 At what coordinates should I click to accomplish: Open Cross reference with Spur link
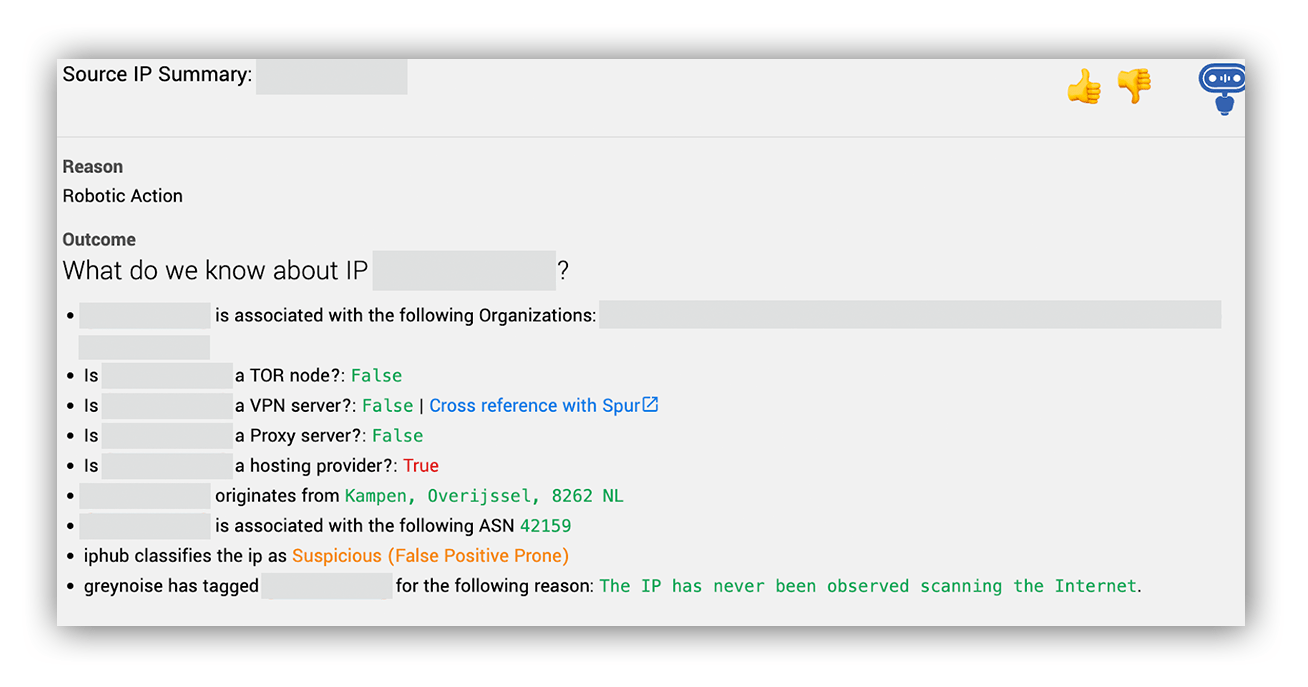pyautogui.click(x=535, y=405)
